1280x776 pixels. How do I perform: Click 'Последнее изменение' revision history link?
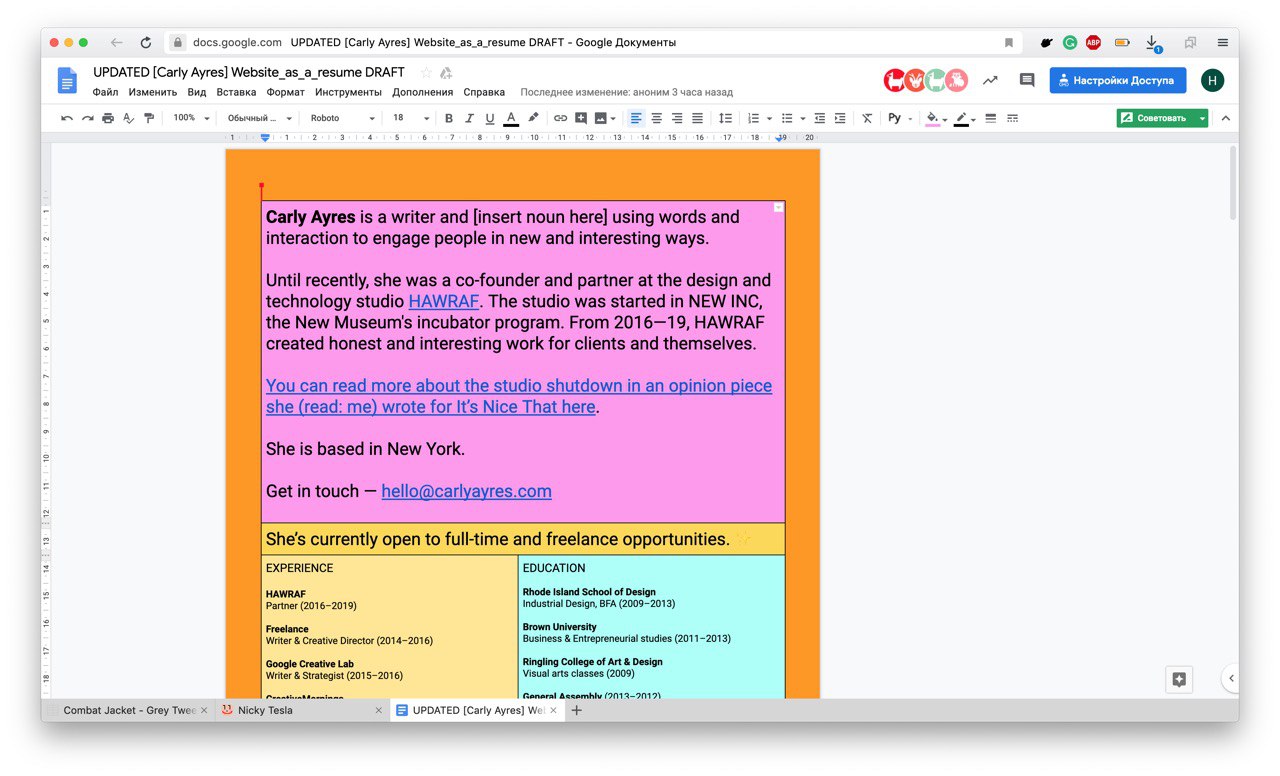coord(627,92)
